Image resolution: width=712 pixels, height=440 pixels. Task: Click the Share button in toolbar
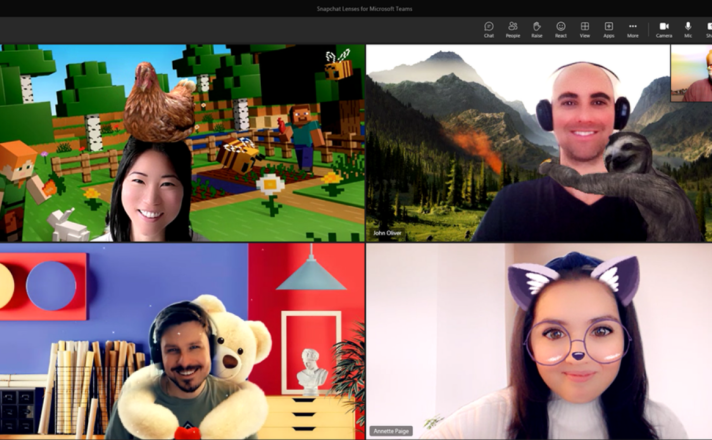pos(708,30)
